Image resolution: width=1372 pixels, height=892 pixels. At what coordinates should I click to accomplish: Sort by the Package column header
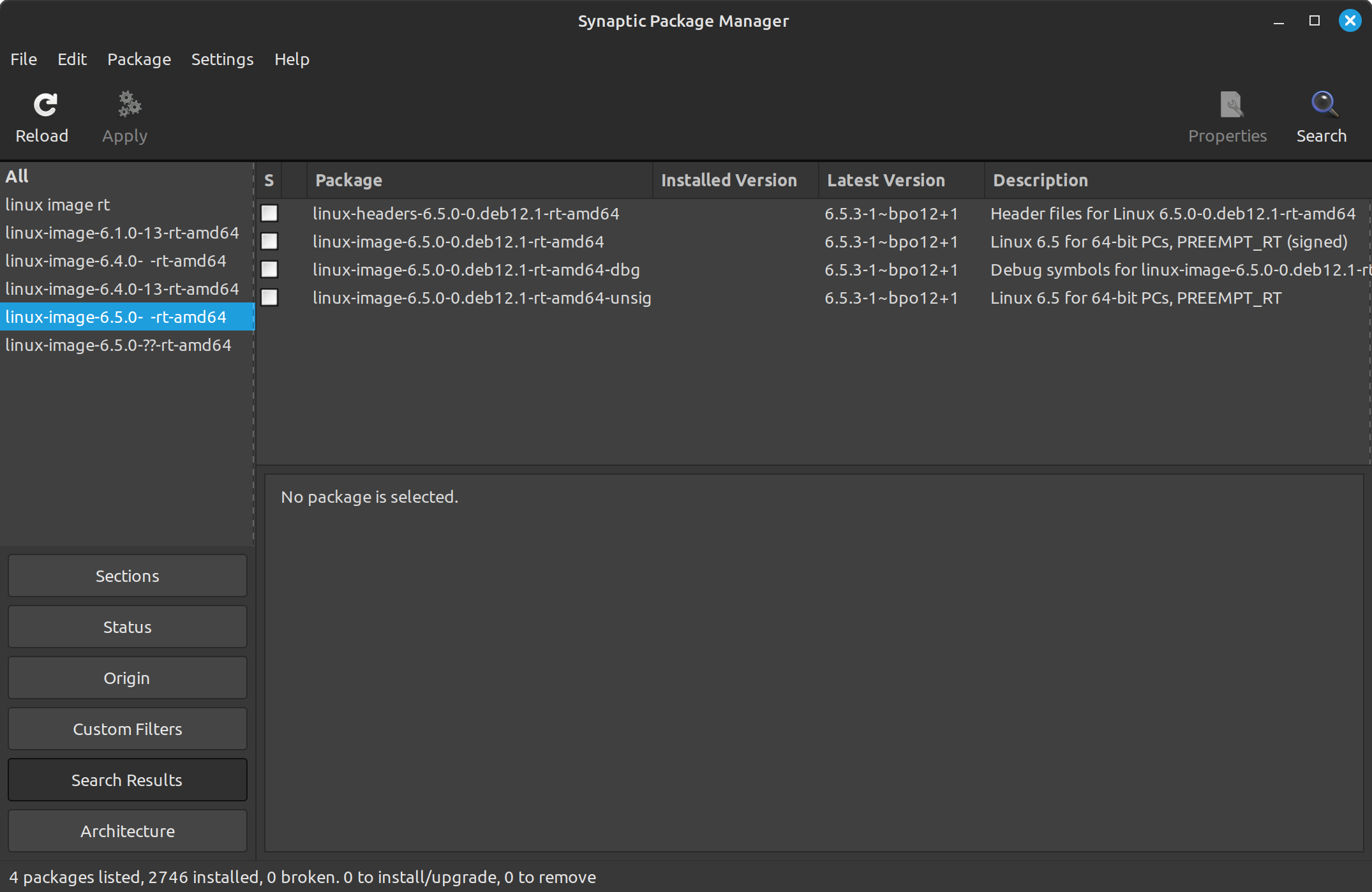(480, 181)
